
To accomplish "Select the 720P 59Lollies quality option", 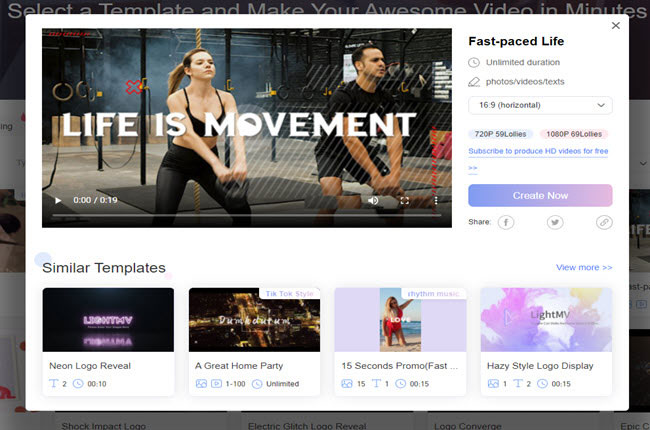I will pos(499,134).
